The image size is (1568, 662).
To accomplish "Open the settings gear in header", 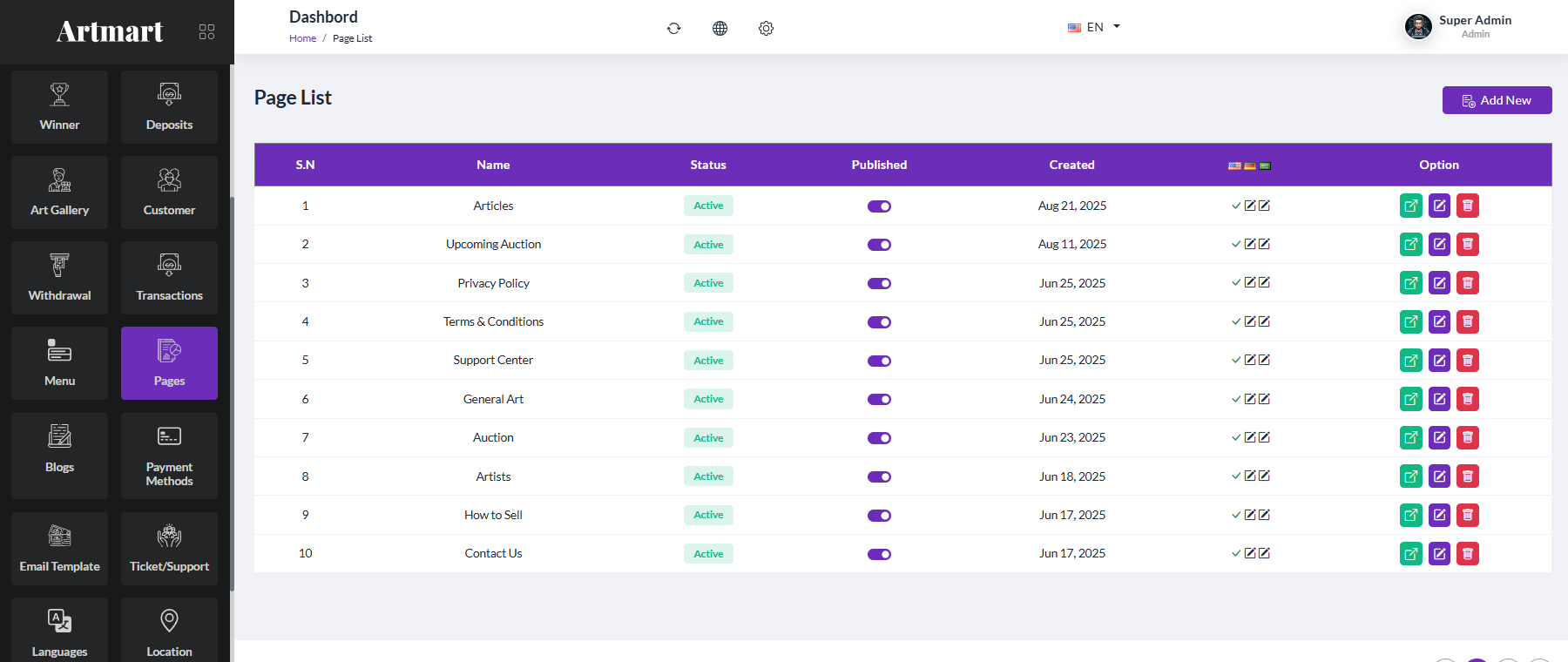I will pos(766,28).
